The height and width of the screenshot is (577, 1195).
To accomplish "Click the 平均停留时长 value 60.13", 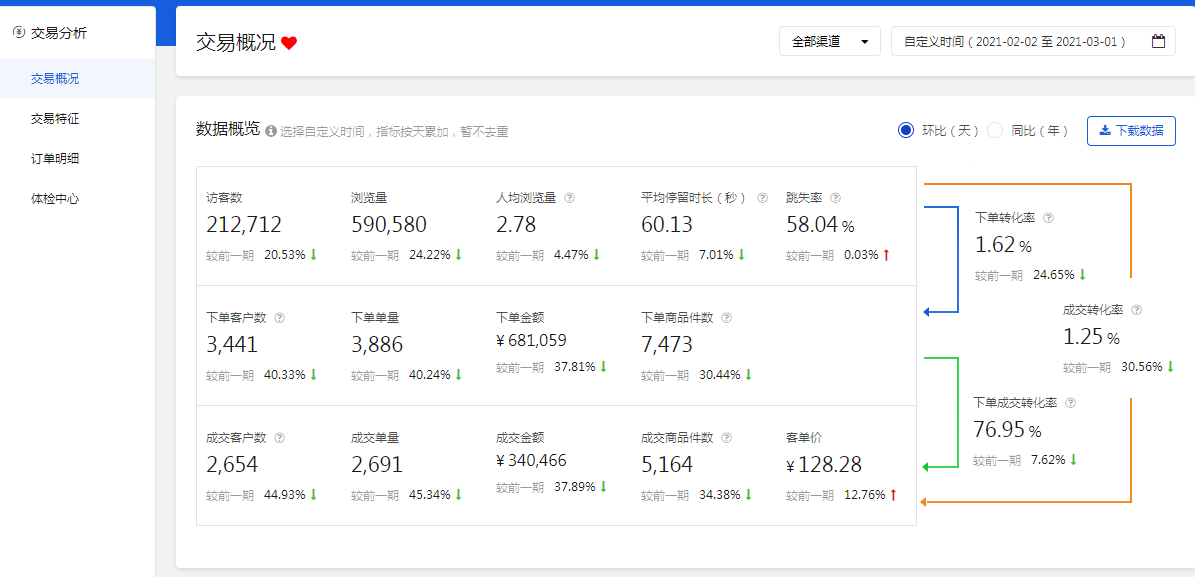I will [x=667, y=225].
